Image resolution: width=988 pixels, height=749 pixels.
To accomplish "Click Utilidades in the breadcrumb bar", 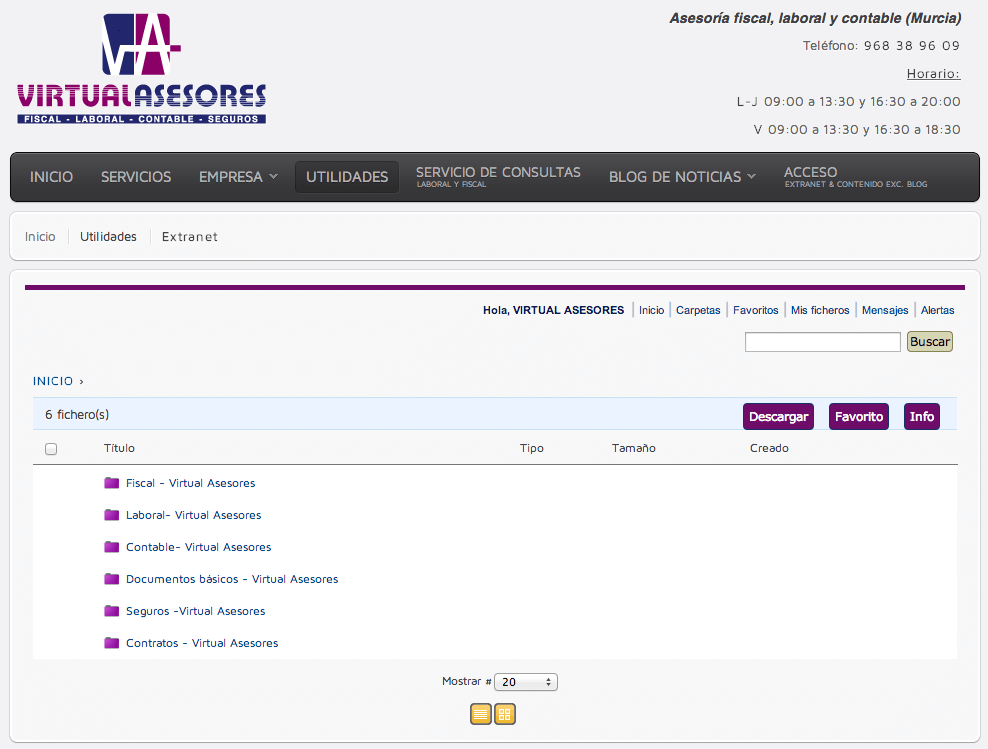I will (108, 236).
